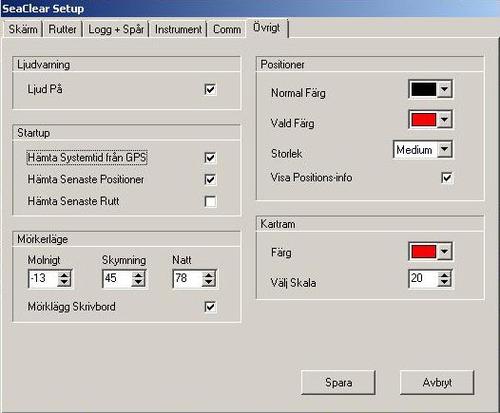Click the red Kartram Färg swatch
Screen dimensions: 500x413
point(424,252)
